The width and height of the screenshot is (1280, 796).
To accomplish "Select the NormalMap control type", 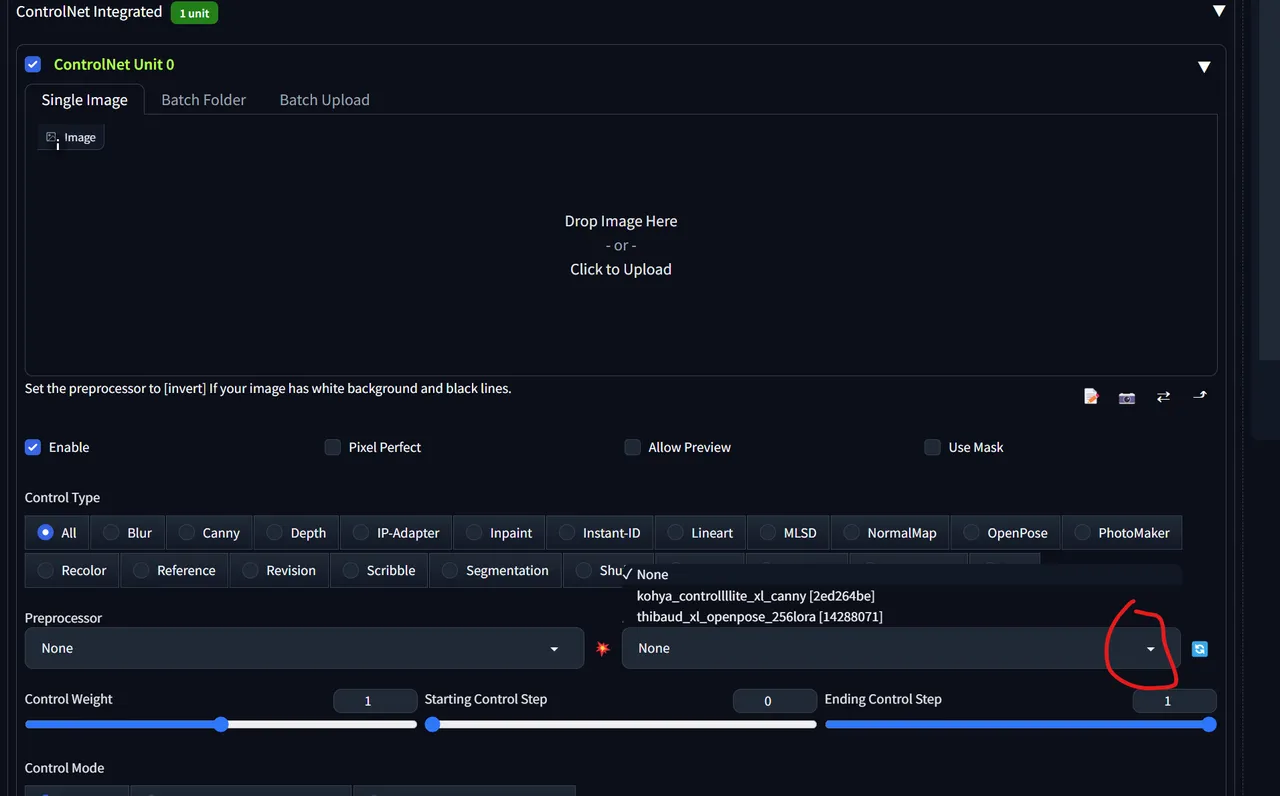I will tap(890, 533).
